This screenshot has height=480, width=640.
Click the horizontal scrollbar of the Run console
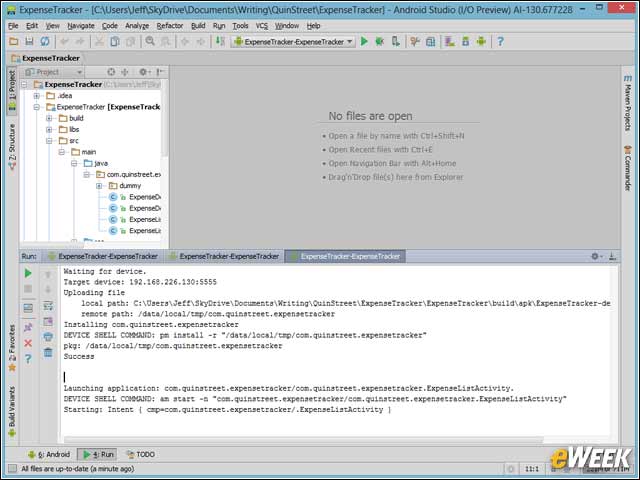(x=303, y=440)
